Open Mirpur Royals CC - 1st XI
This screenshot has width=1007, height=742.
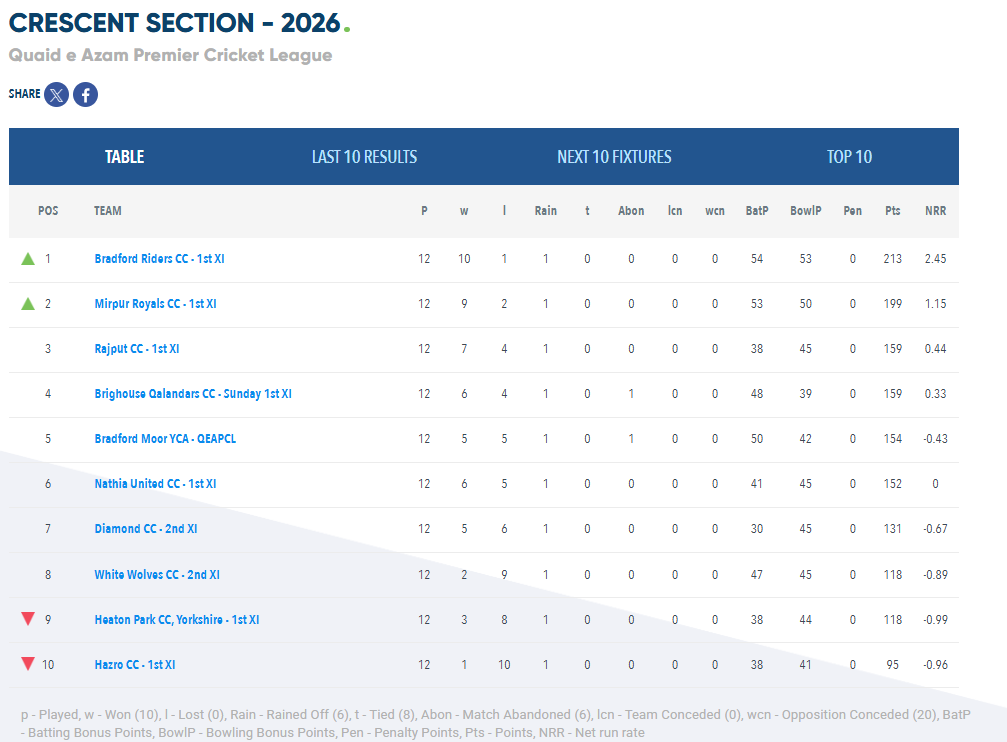[x=155, y=304]
